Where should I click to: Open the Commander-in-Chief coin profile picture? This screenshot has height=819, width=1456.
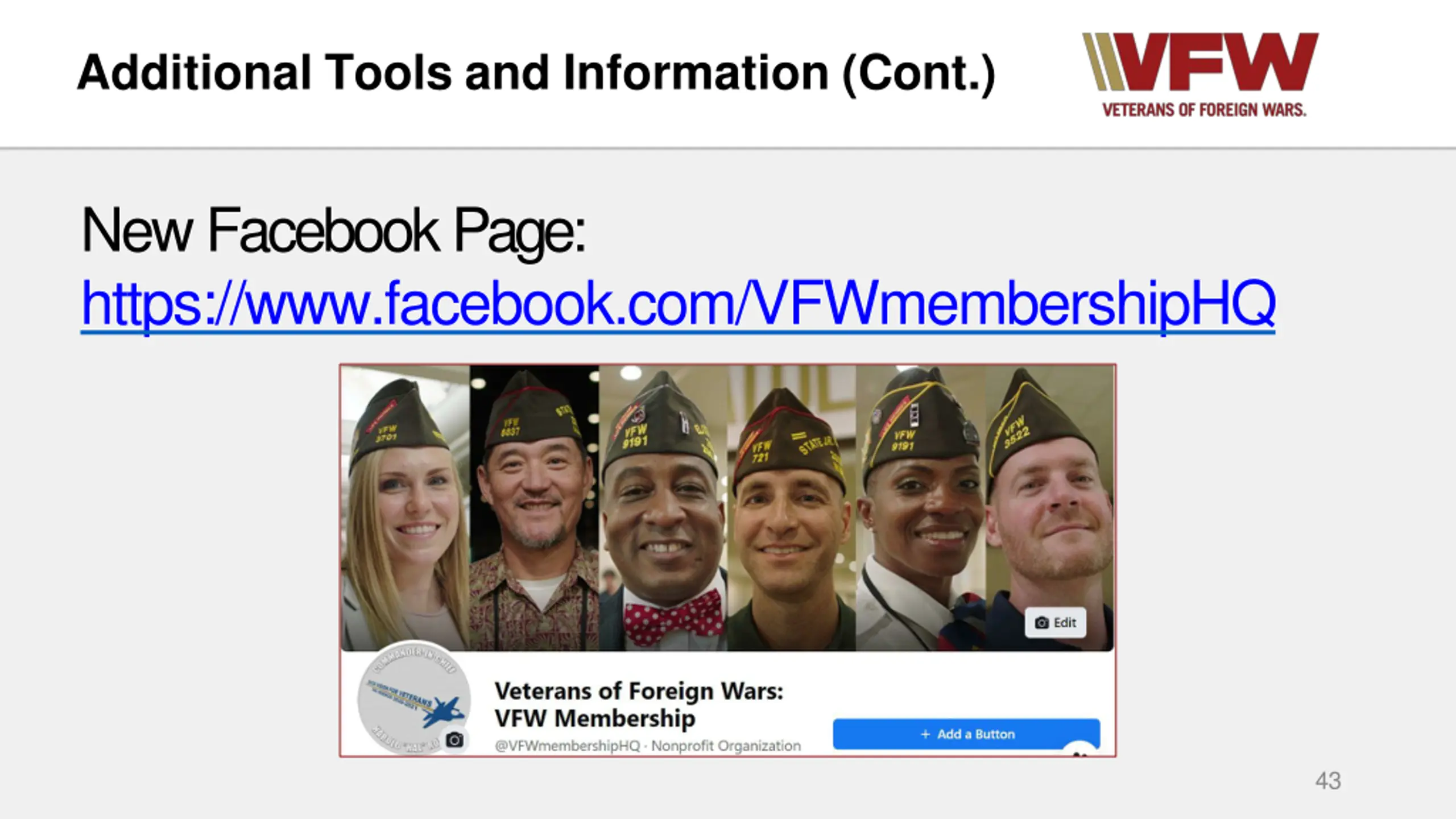point(413,698)
